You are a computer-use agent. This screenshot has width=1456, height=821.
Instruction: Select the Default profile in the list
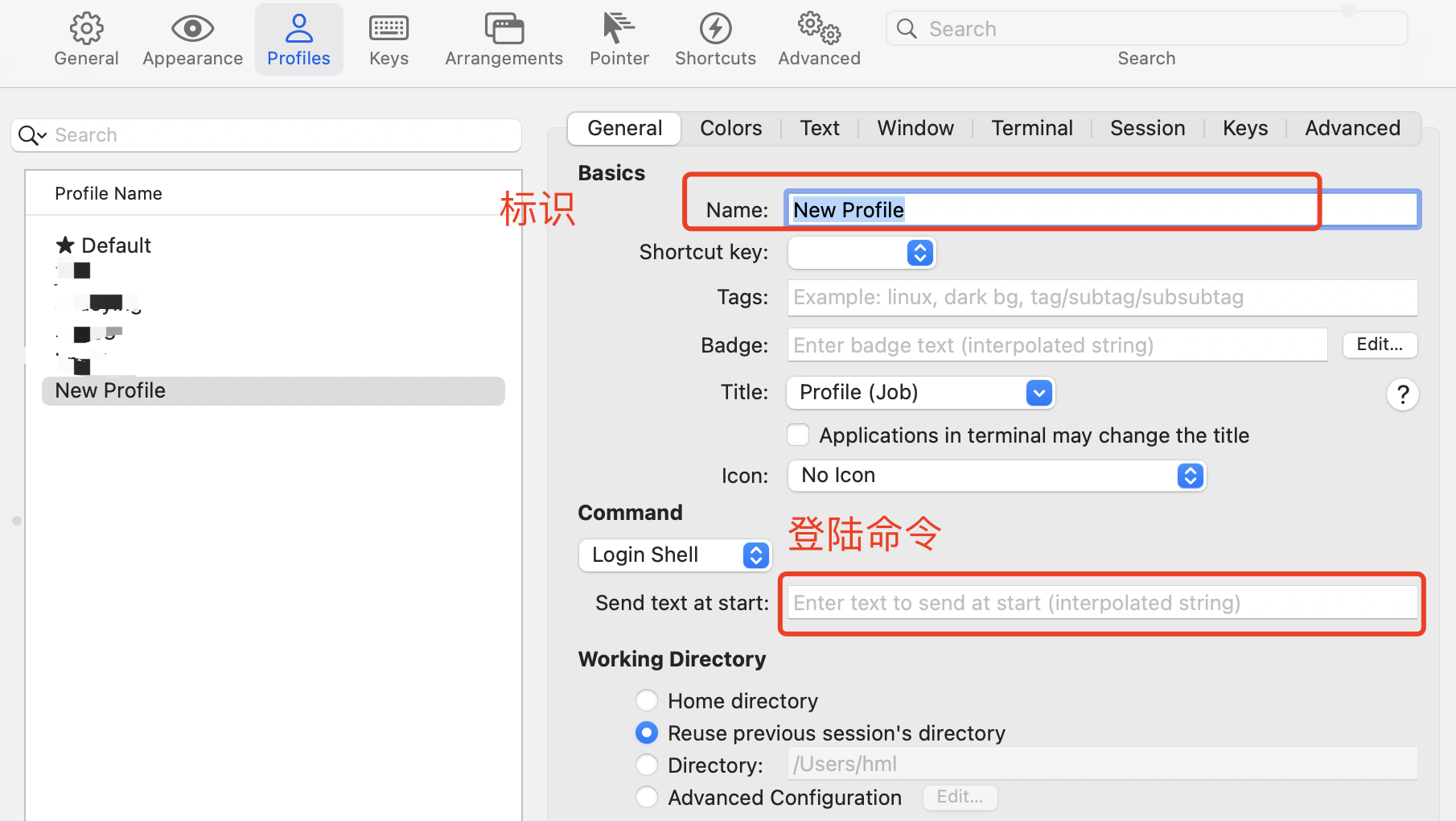[273, 245]
